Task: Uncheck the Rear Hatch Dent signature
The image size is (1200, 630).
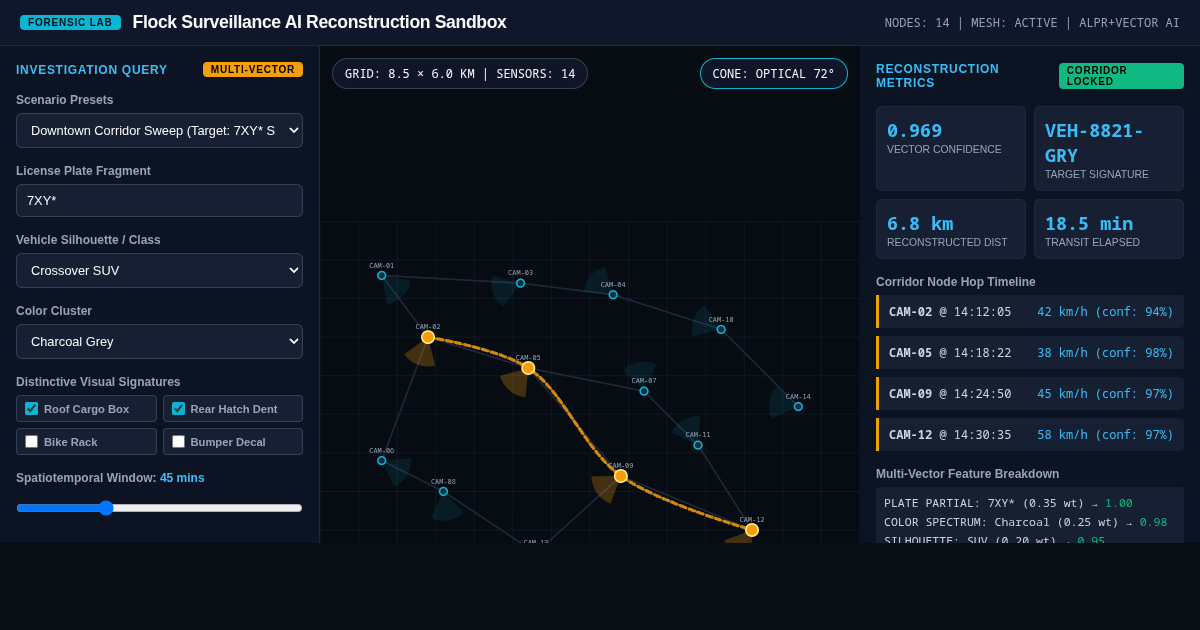Action: coord(178,408)
